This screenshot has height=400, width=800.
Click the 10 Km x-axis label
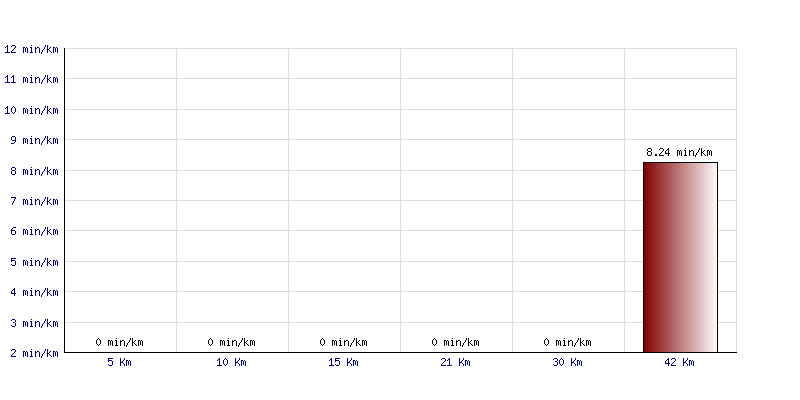231,363
